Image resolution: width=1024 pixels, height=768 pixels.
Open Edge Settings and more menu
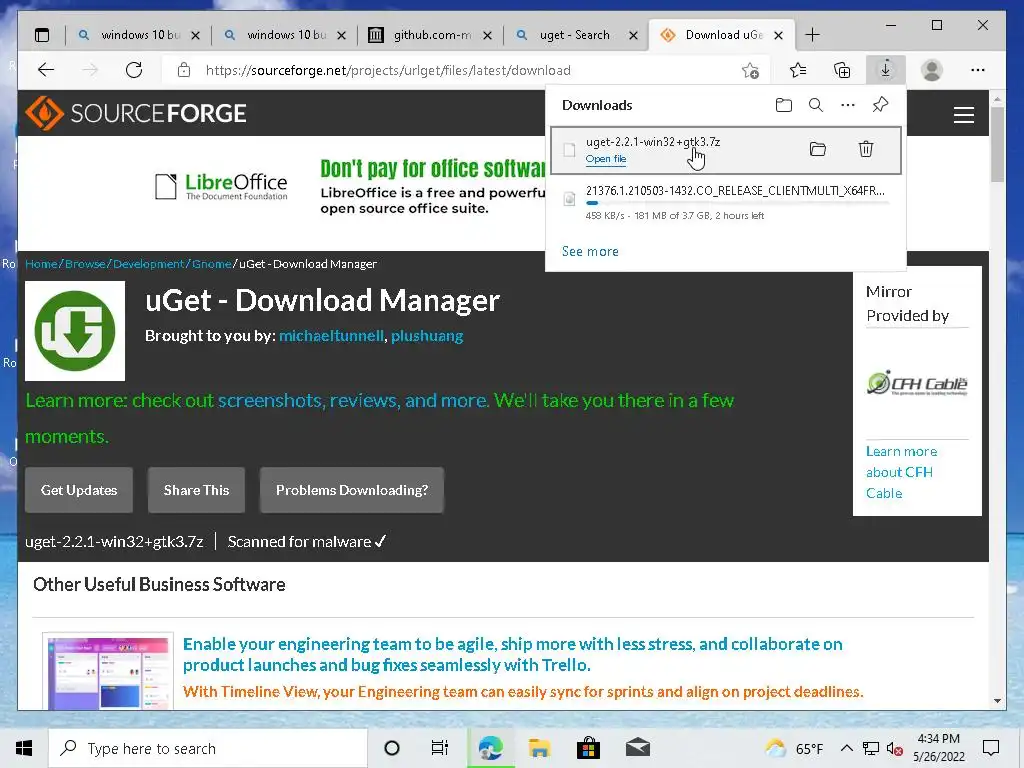coord(978,70)
